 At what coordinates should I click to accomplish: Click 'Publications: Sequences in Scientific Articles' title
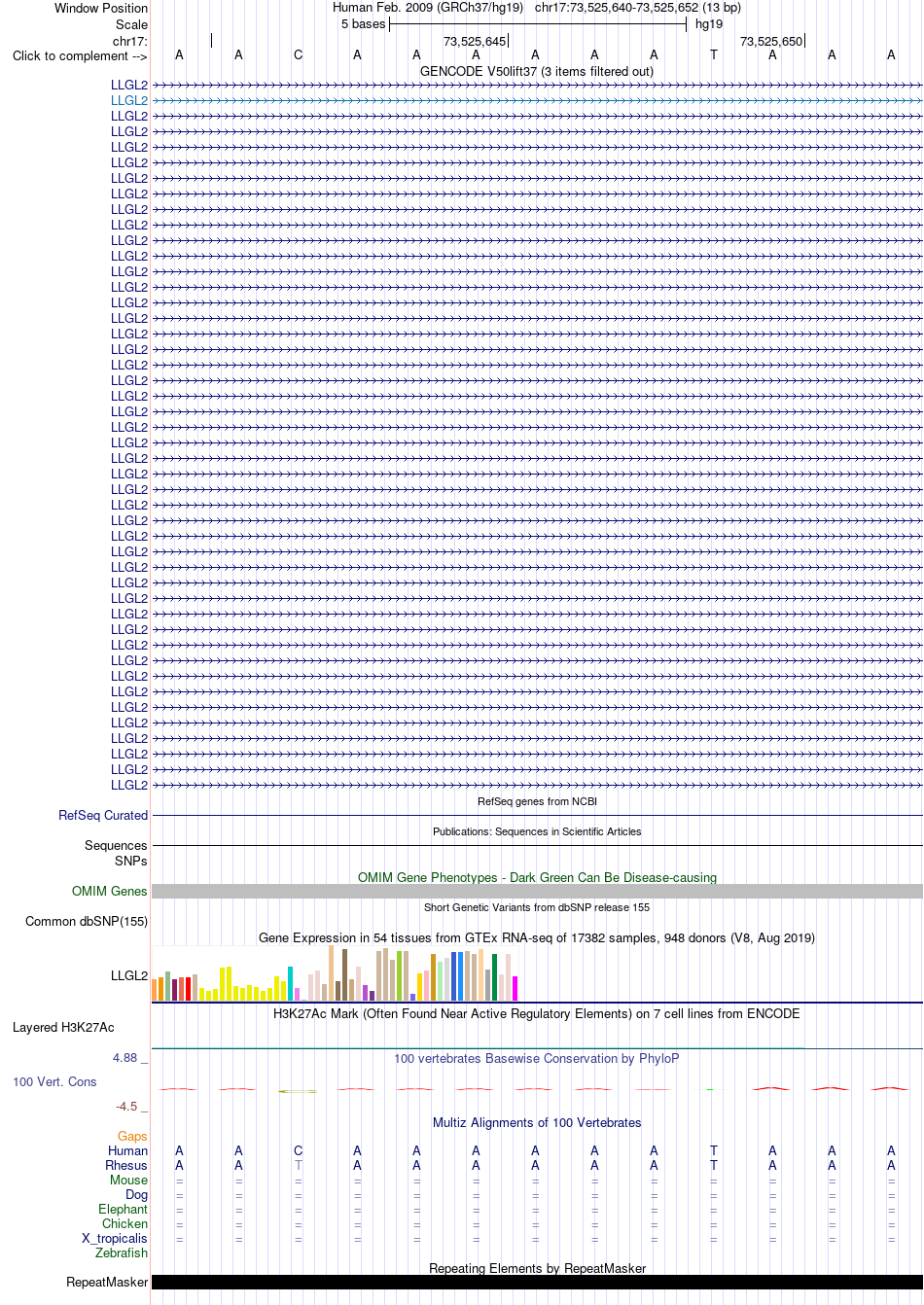point(537,831)
